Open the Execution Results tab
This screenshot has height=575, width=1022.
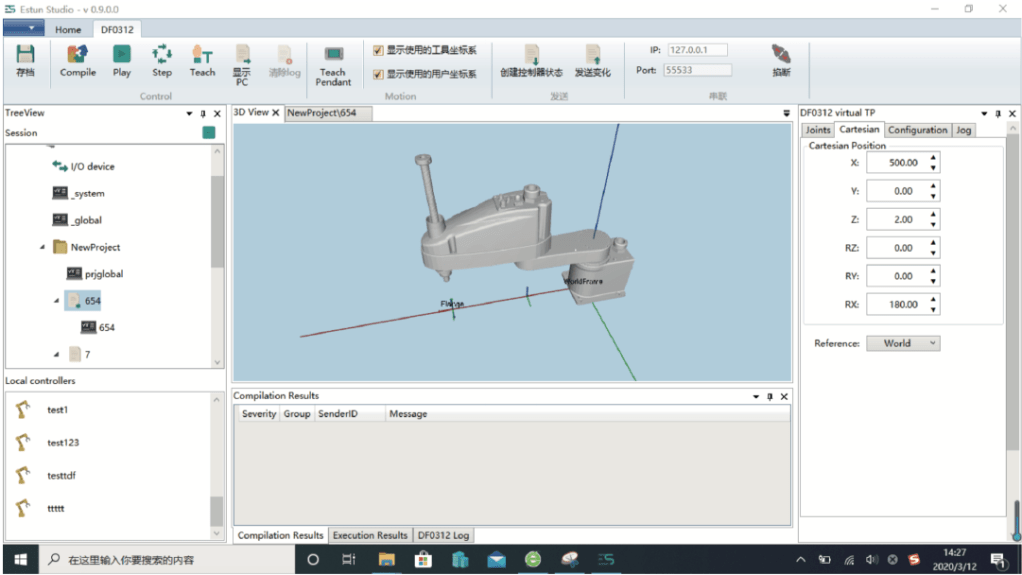tap(370, 535)
